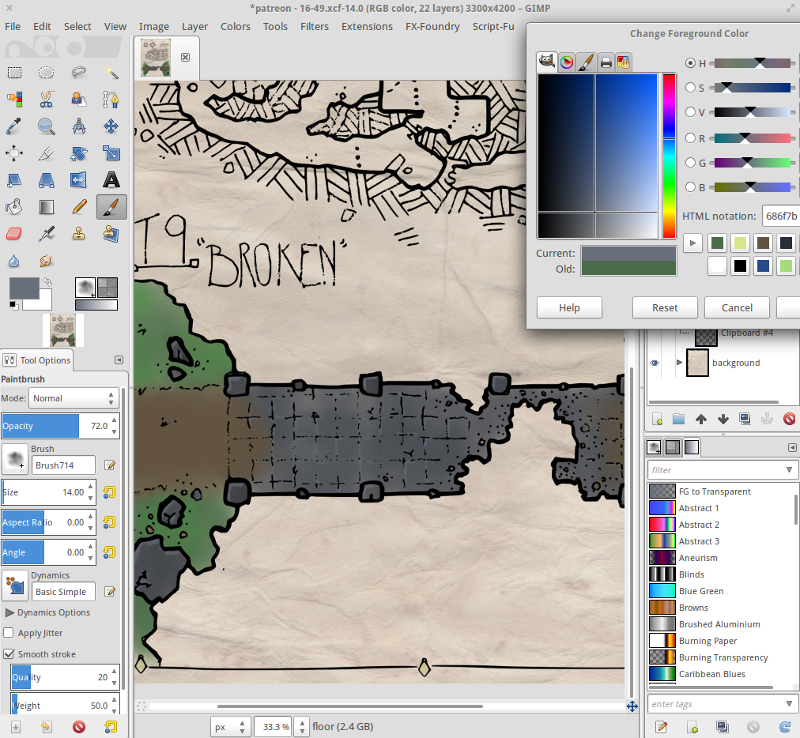Select the Text tool

(112, 180)
